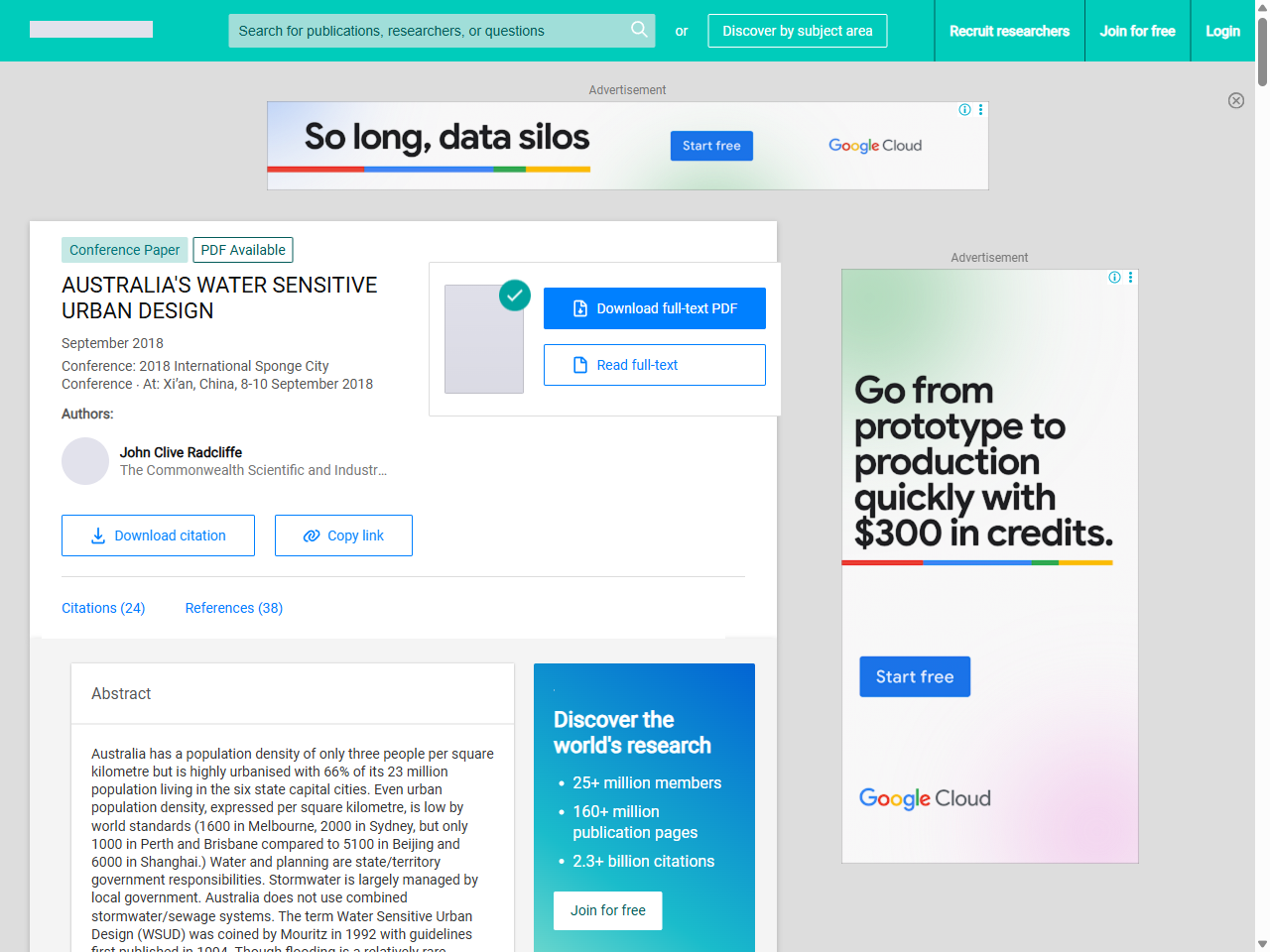The height and width of the screenshot is (952, 1270).
Task: Copy link to this publication
Action: tap(343, 535)
